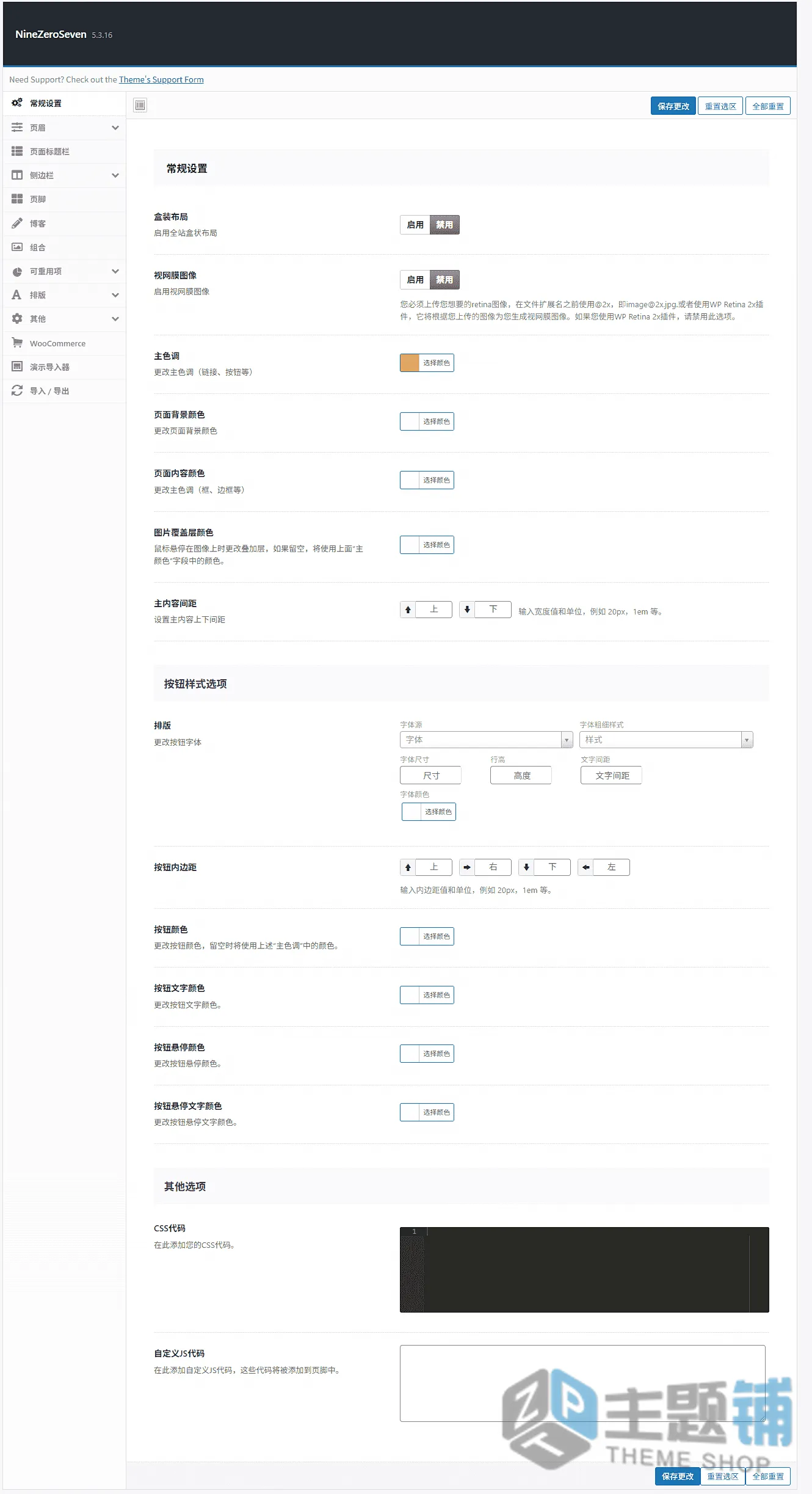Image resolution: width=812 pixels, height=1494 pixels.
Task: Expand the 侧边栏 submenu chevron
Action: click(115, 175)
